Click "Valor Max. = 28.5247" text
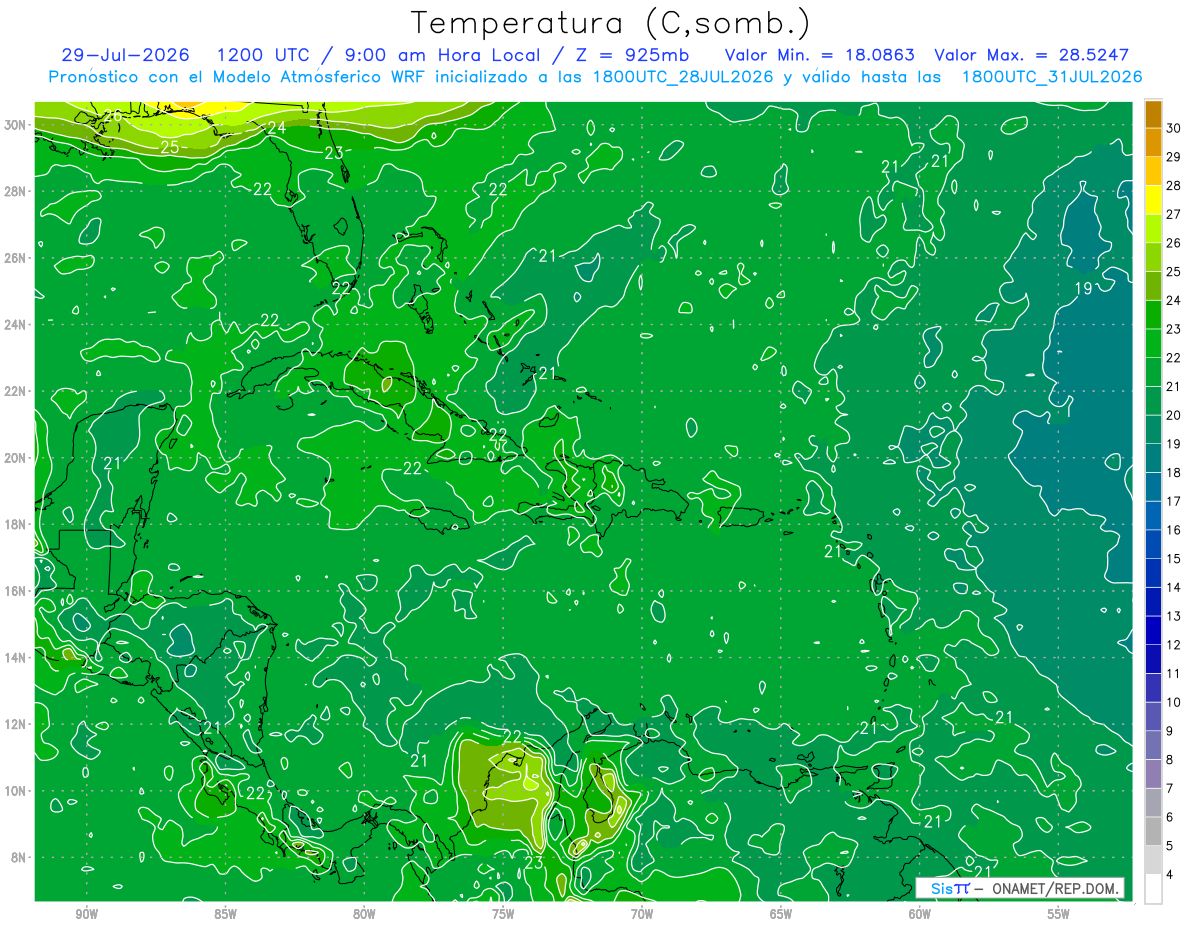 pyautogui.click(x=1034, y=55)
